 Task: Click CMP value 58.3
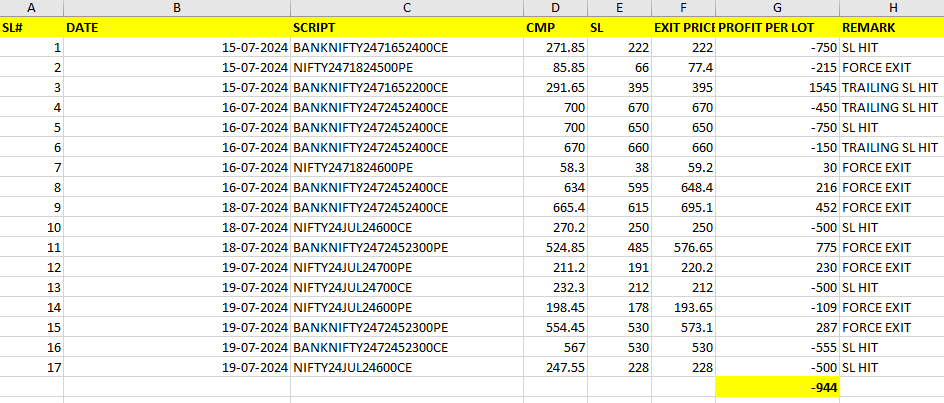coord(555,167)
